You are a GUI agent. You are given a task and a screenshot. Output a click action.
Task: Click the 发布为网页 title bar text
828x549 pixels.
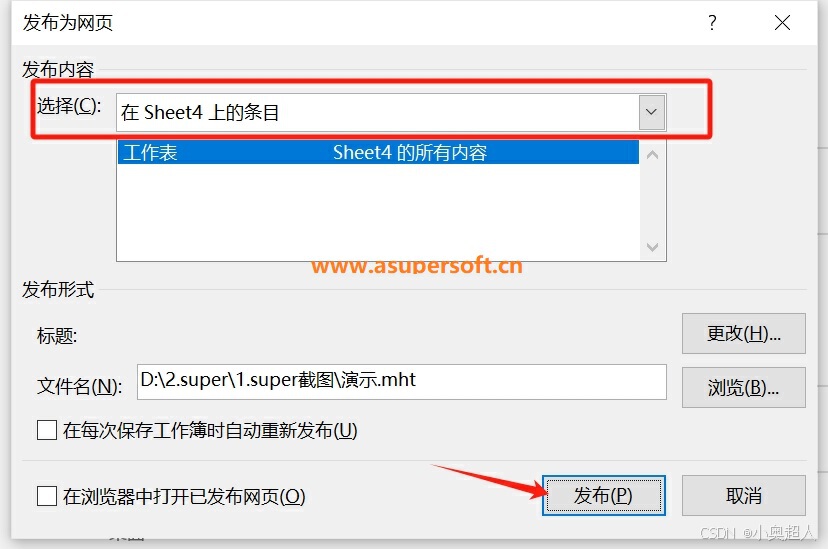(68, 23)
